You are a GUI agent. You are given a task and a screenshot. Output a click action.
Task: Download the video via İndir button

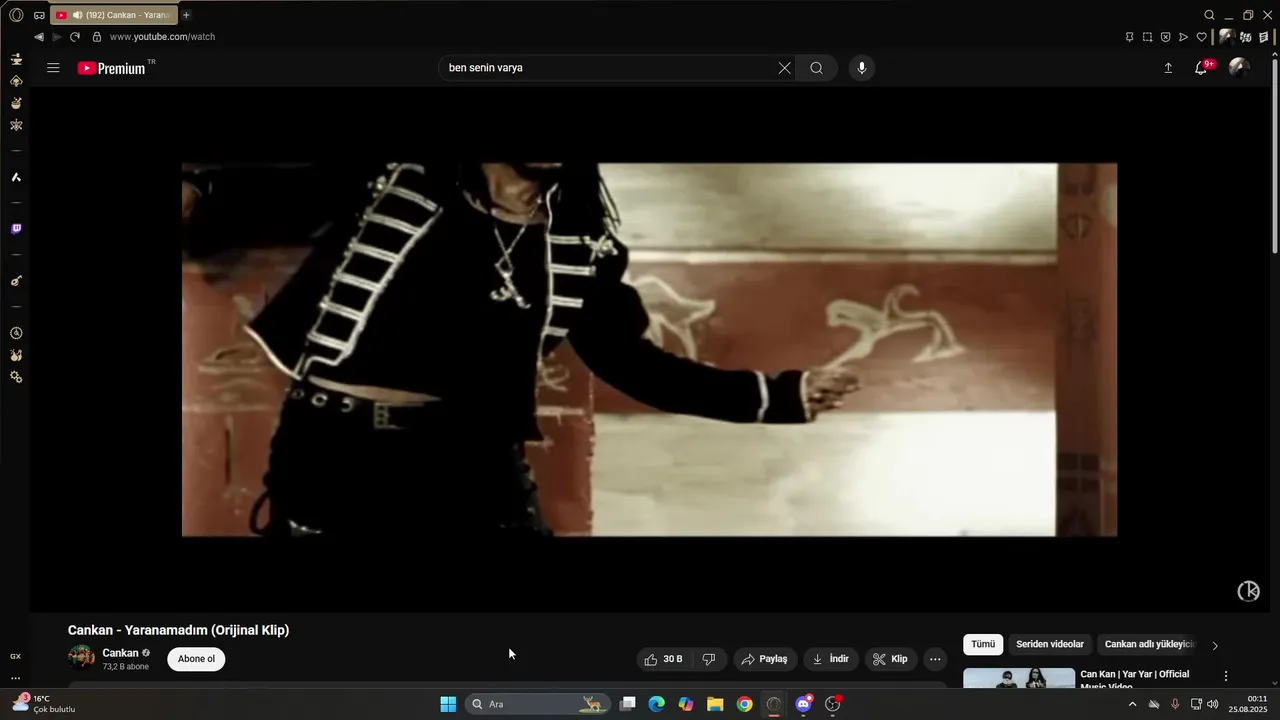tap(831, 659)
